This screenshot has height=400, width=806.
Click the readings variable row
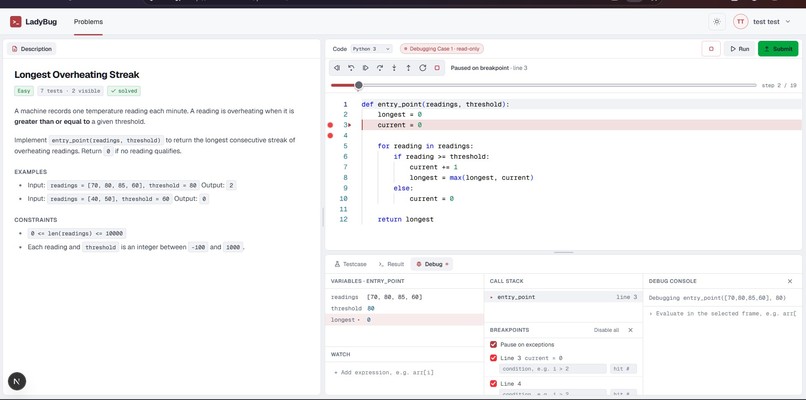405,297
